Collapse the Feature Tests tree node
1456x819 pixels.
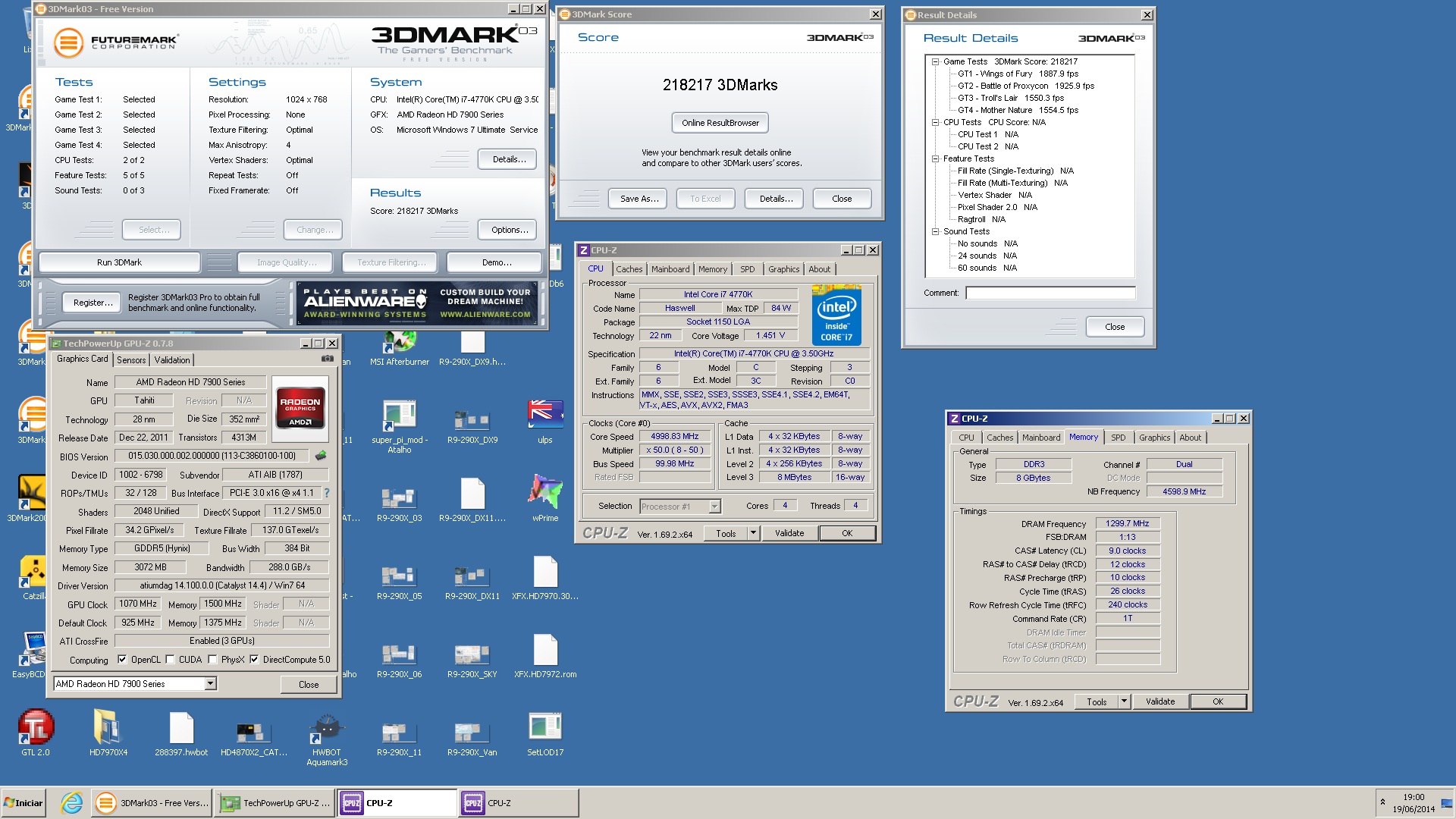[936, 158]
